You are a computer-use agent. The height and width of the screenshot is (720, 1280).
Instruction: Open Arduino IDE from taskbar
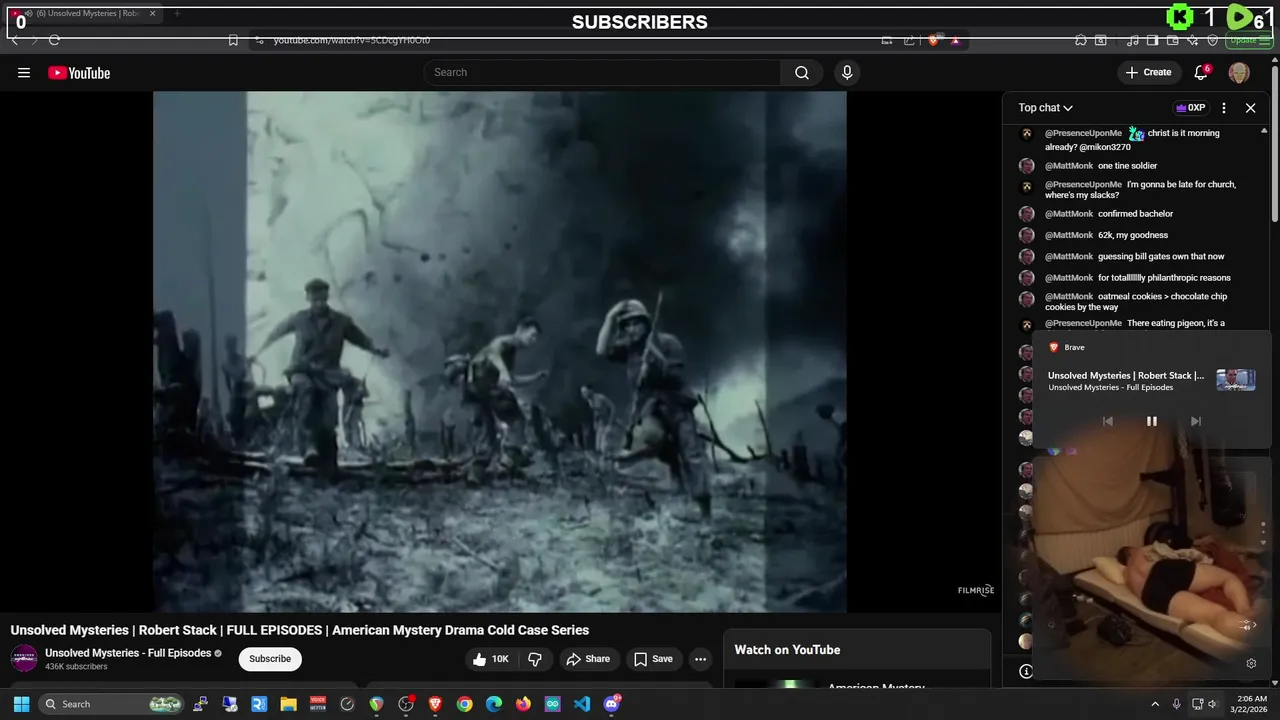point(553,704)
